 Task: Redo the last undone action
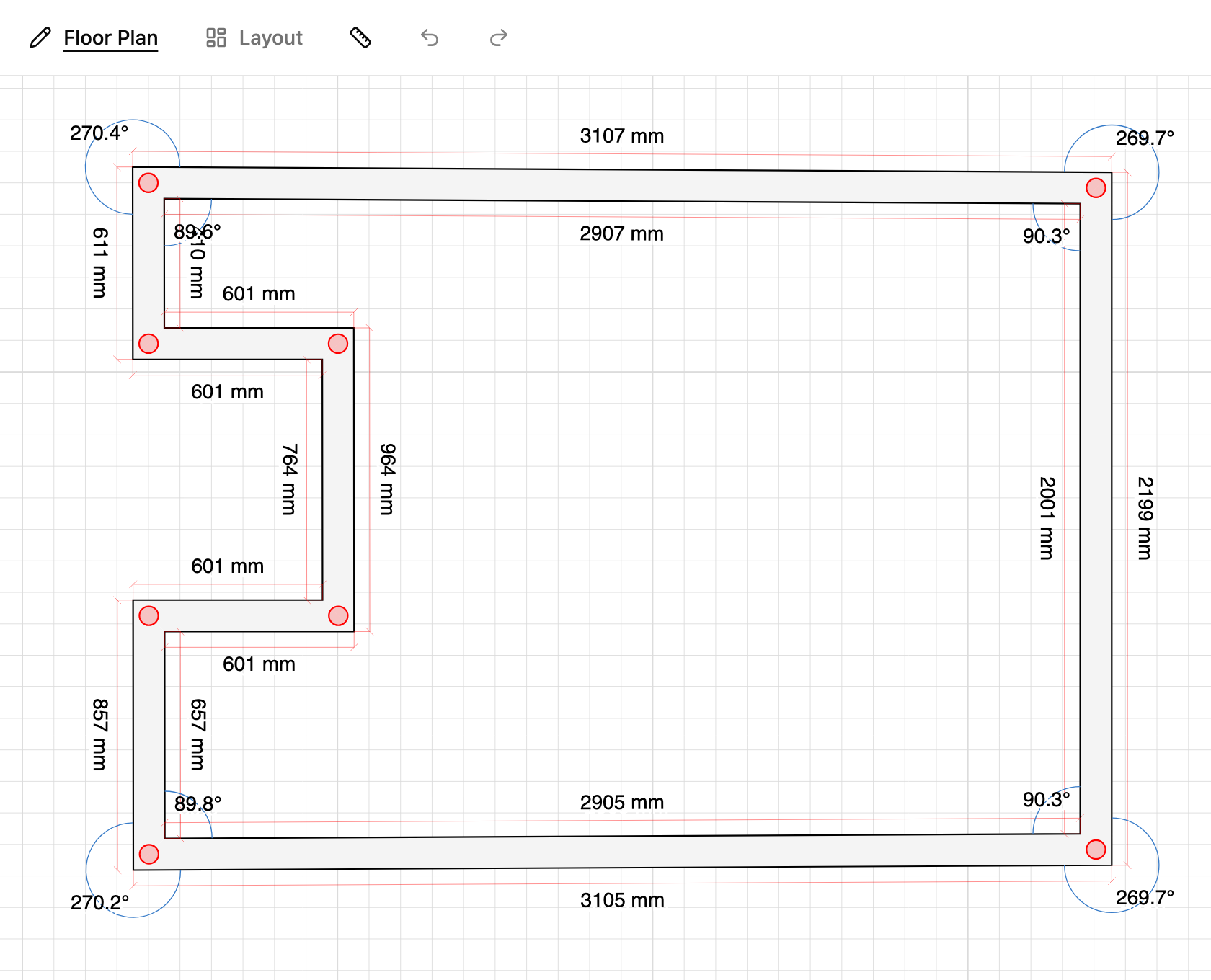pyautogui.click(x=499, y=37)
